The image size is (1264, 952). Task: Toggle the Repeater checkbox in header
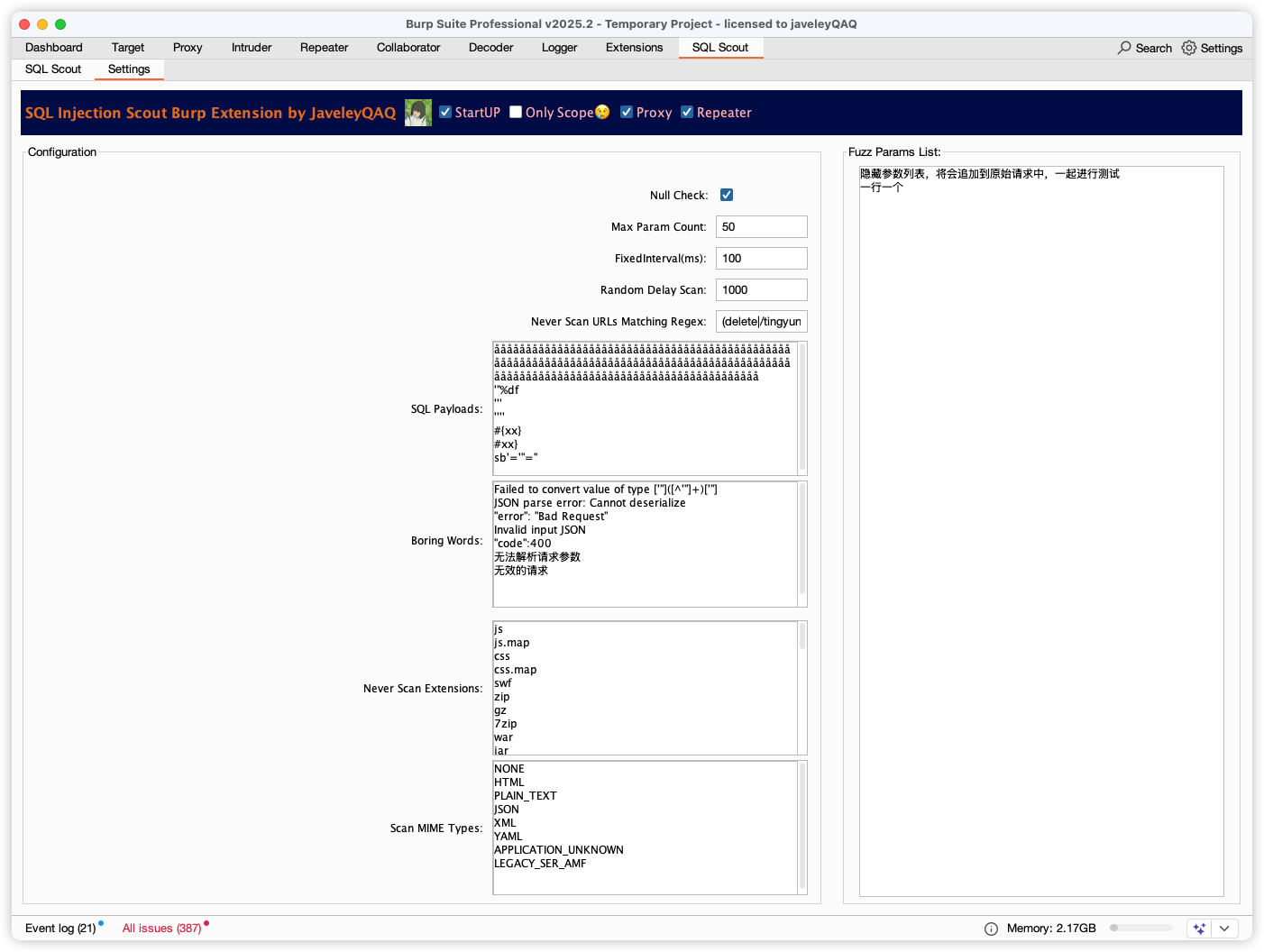pyautogui.click(x=687, y=112)
